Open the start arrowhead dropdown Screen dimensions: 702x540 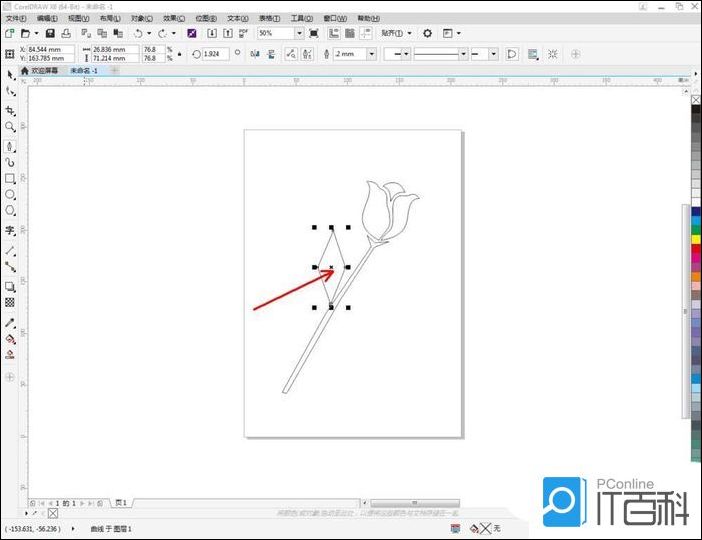pos(406,54)
